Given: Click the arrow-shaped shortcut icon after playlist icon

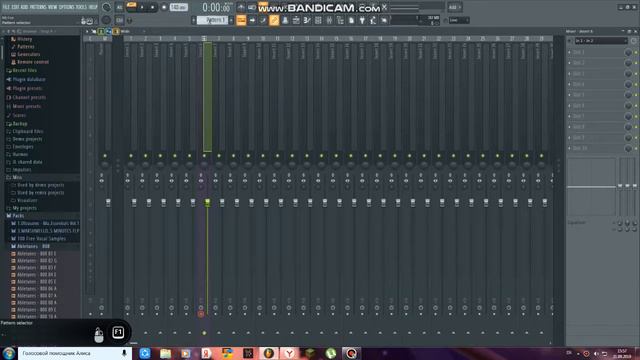Looking at the screenshot, I should tap(252, 20).
